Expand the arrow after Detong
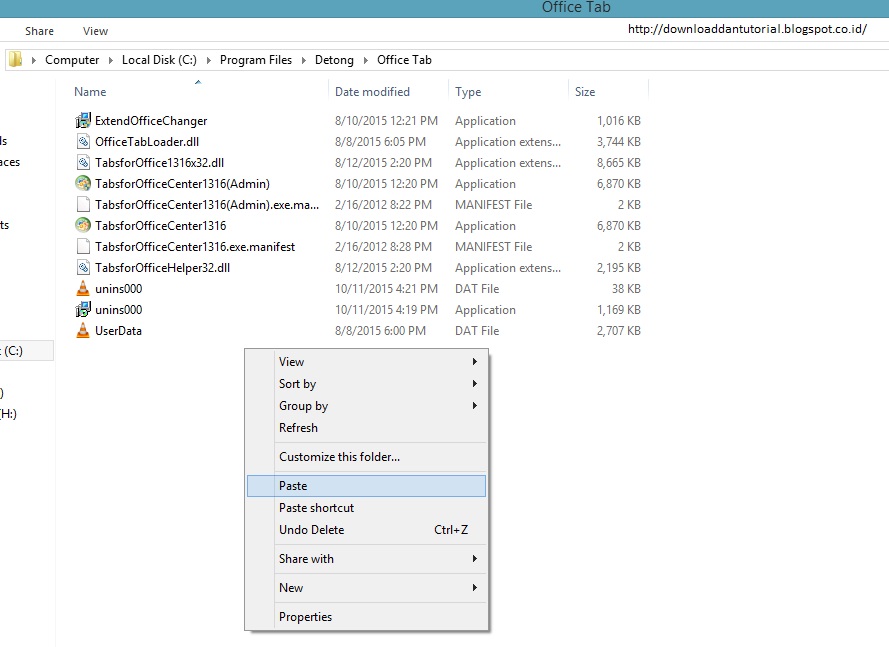This screenshot has width=889, height=647. tap(366, 60)
